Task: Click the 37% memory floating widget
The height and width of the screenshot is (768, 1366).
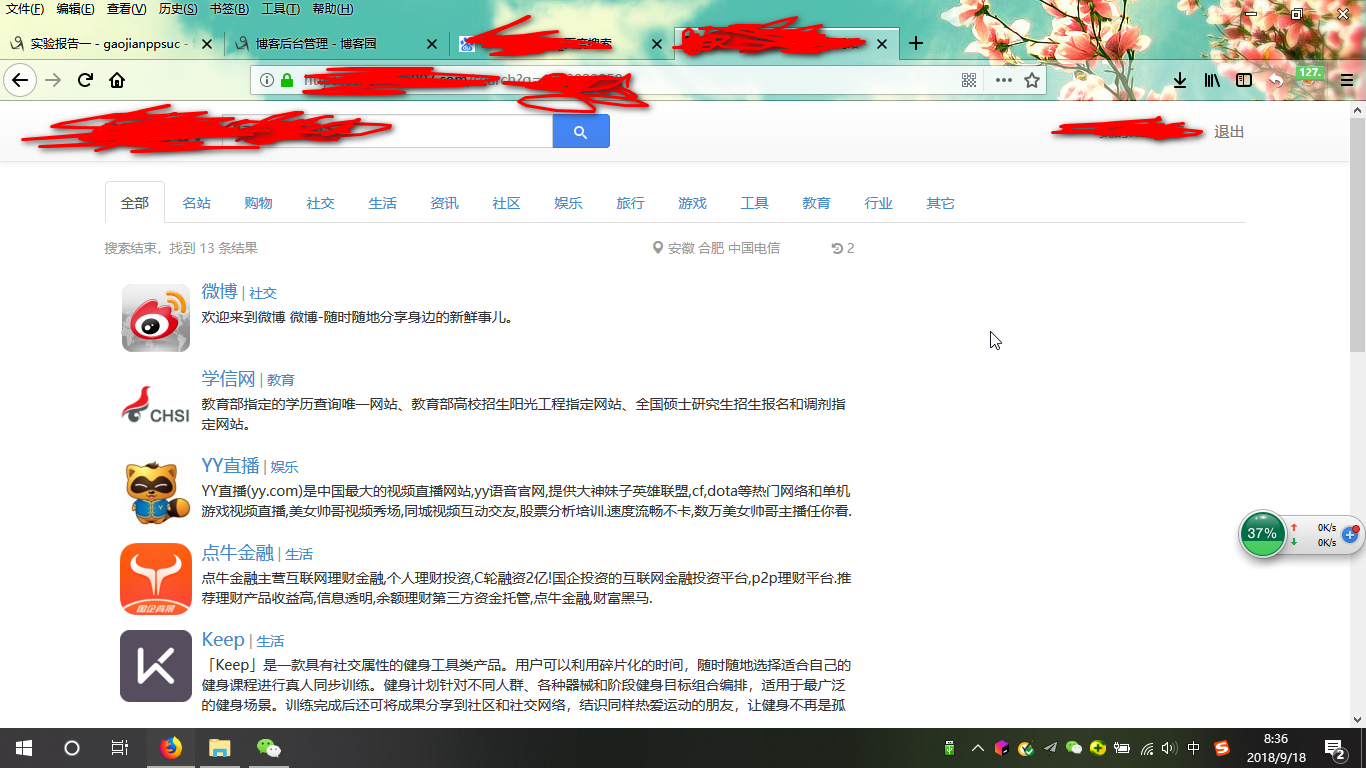Action: point(1262,534)
